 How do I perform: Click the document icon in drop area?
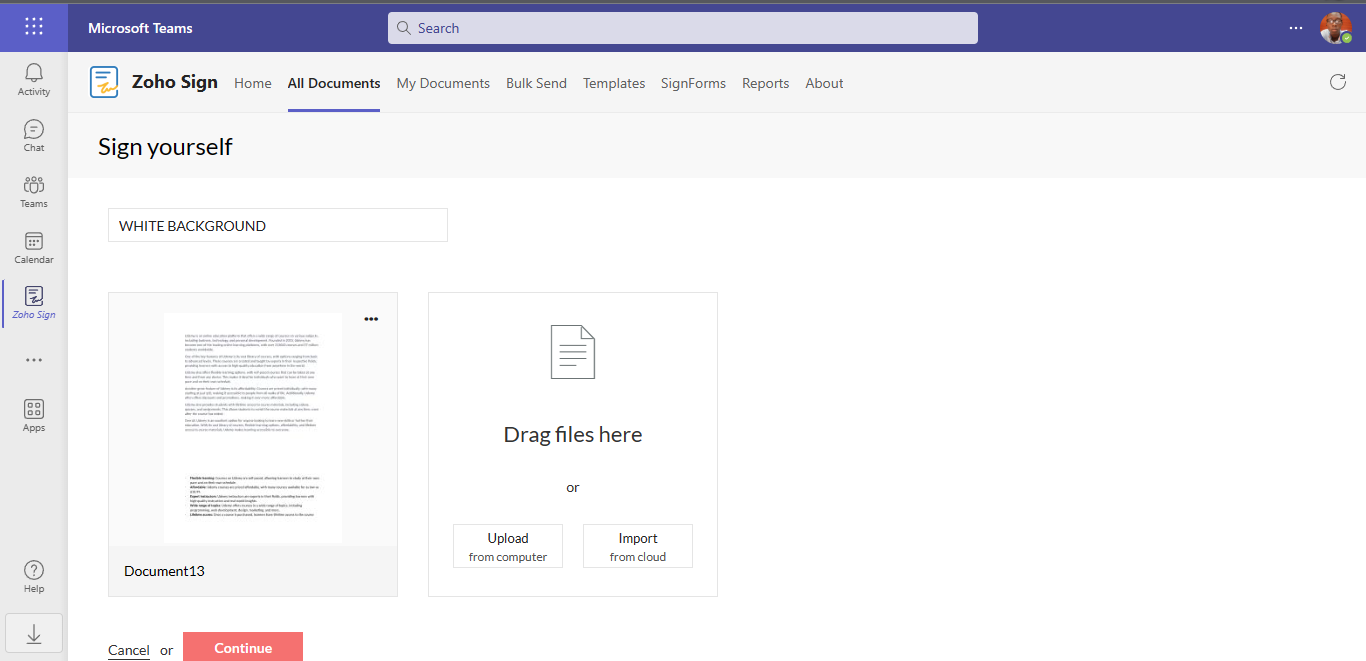573,352
